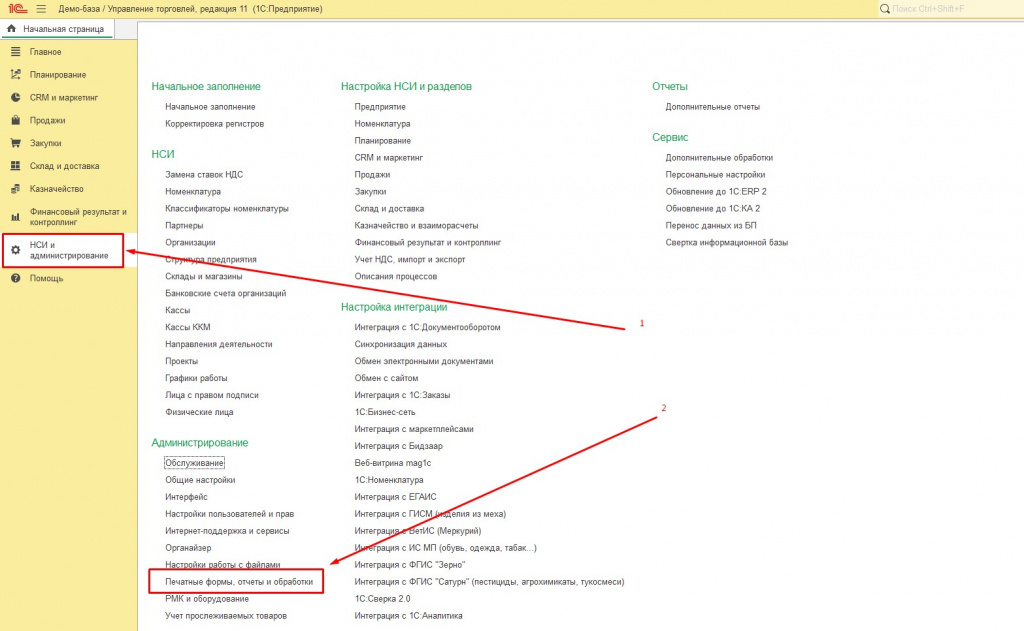
Task: Open Дополнительные обработки
Action: point(719,157)
